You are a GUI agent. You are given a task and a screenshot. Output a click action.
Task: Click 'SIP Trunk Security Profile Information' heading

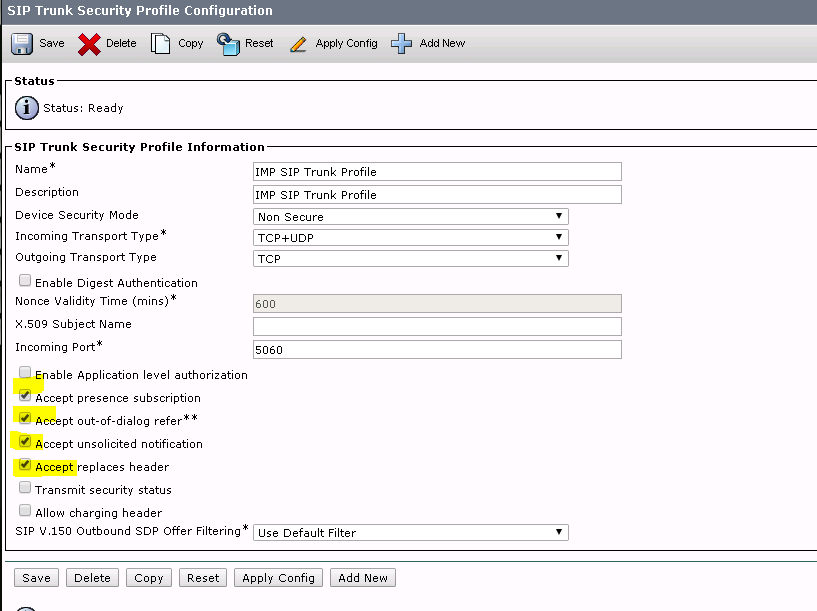point(139,147)
